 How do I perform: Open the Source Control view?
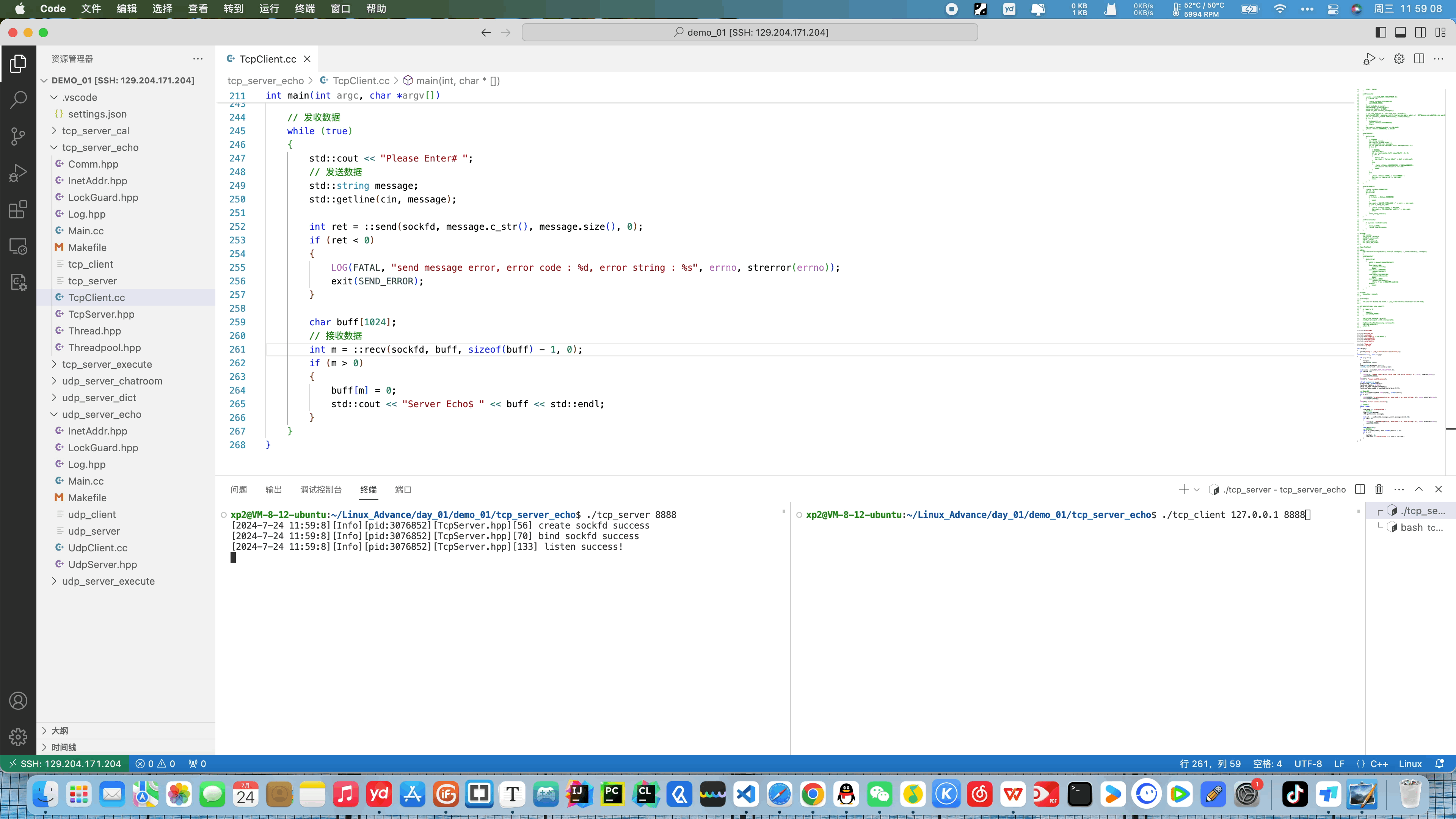[x=18, y=136]
